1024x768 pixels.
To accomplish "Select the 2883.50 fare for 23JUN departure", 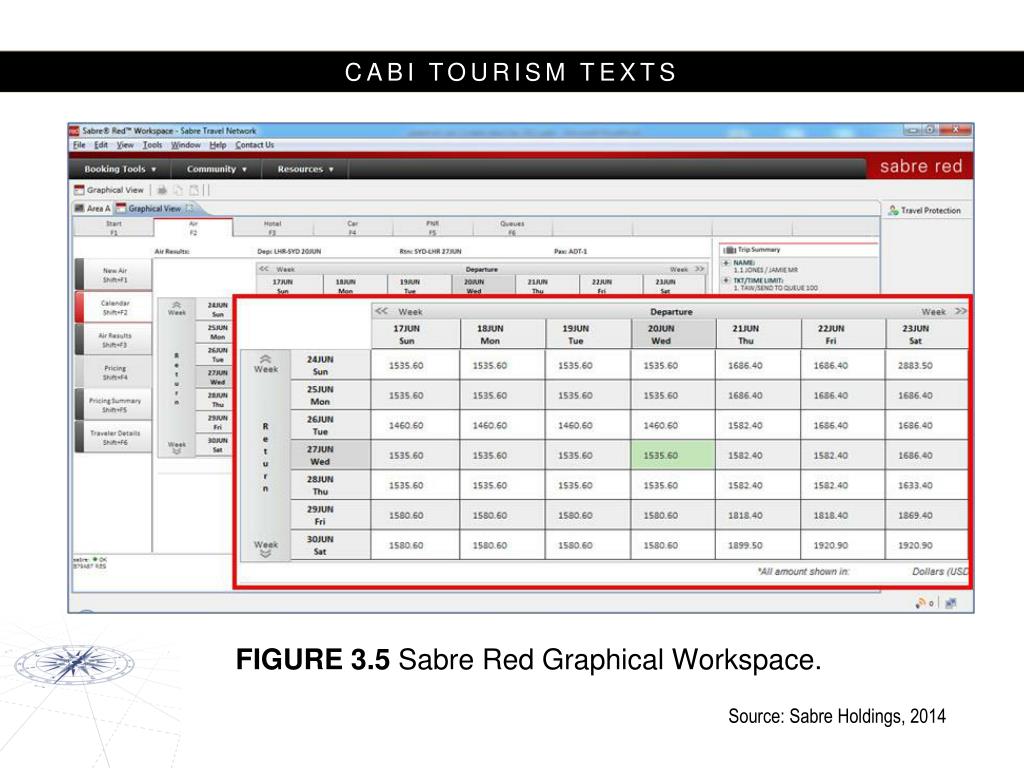I will [x=926, y=366].
